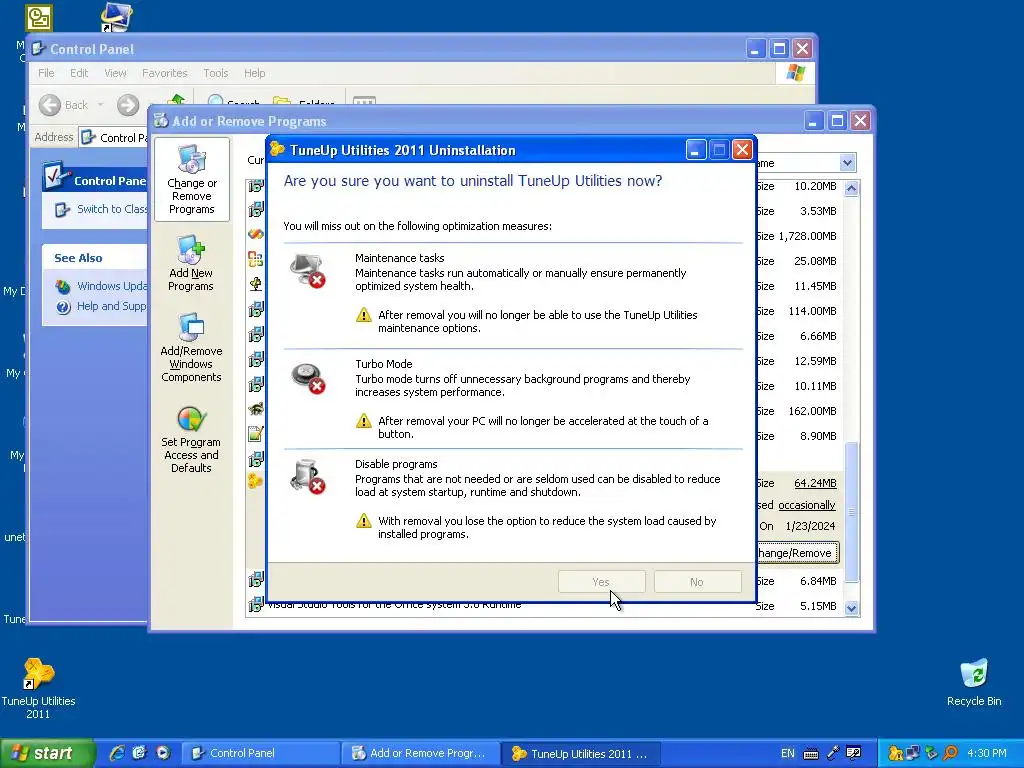This screenshot has width=1024, height=768.
Task: Select Change or Remove Programs sidebar icon
Action: coord(191,180)
